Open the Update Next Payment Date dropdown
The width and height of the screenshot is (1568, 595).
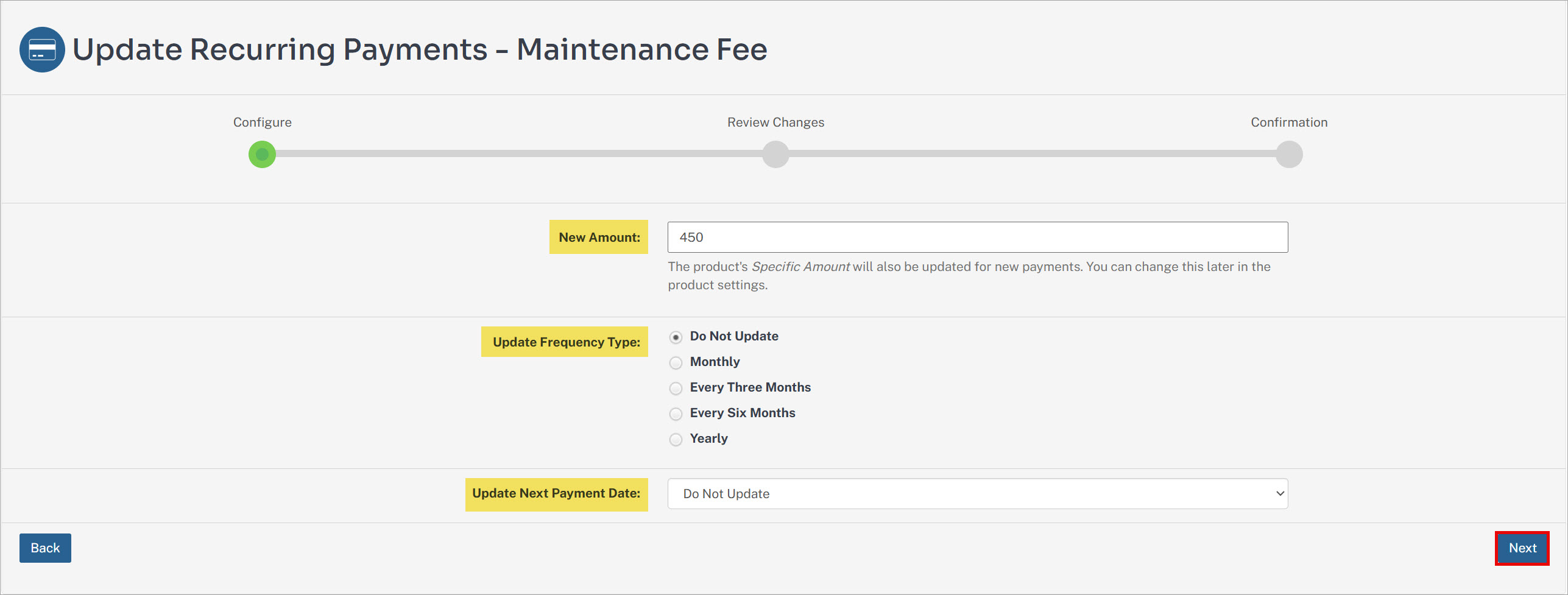pos(978,493)
